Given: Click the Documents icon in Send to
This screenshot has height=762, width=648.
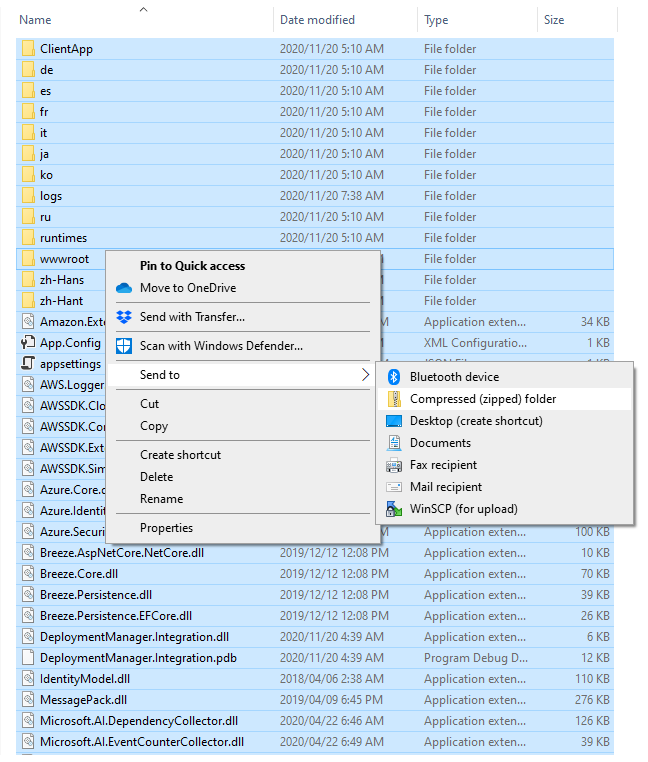Looking at the screenshot, I should pos(394,443).
